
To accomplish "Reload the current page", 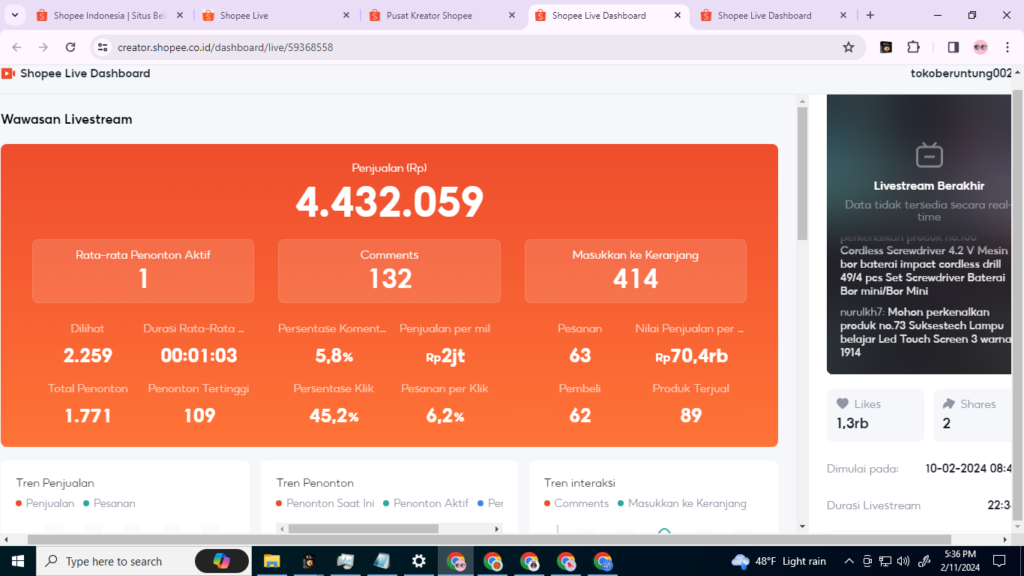I will pos(71,47).
